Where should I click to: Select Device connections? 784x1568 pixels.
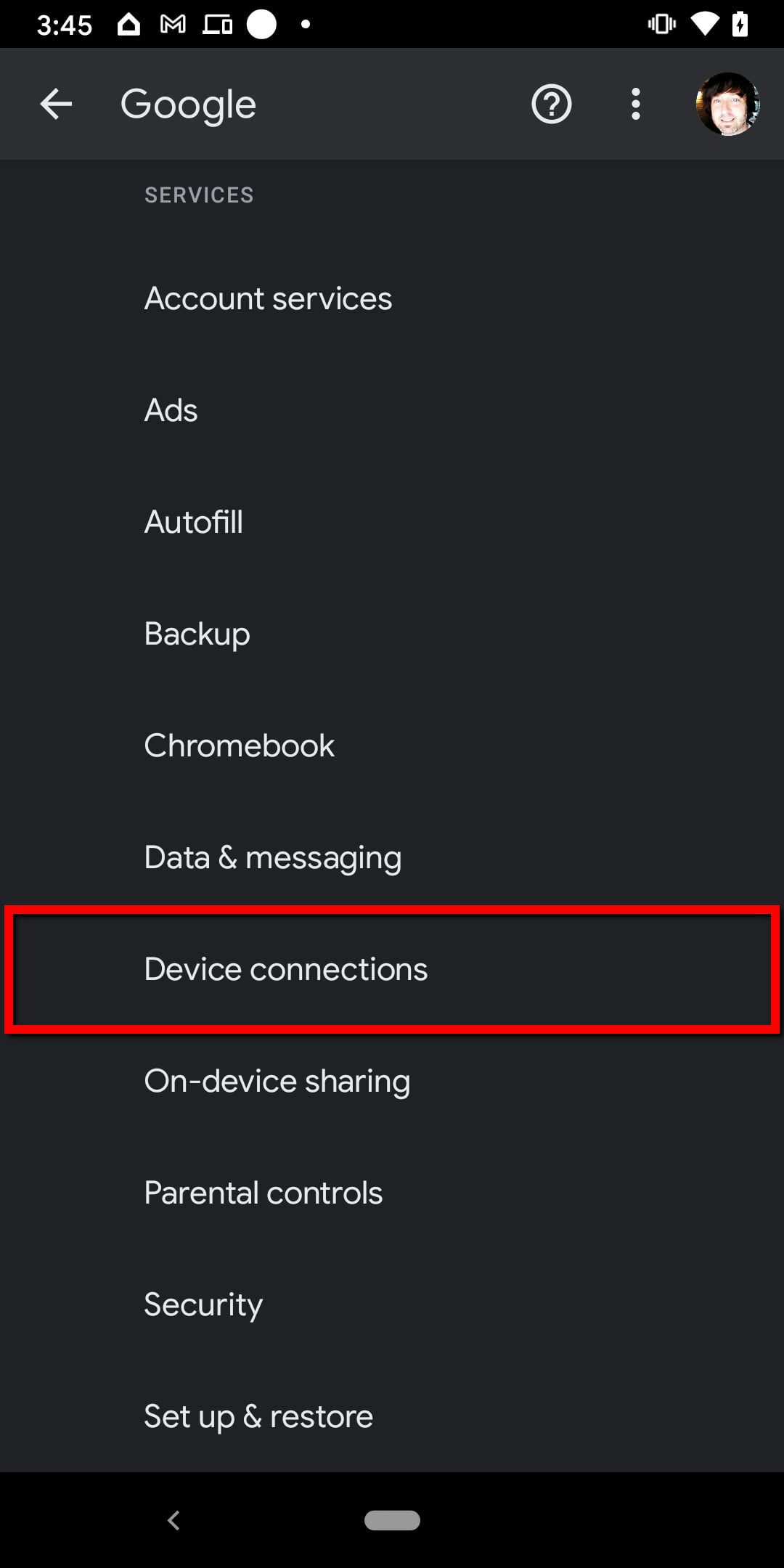(286, 969)
